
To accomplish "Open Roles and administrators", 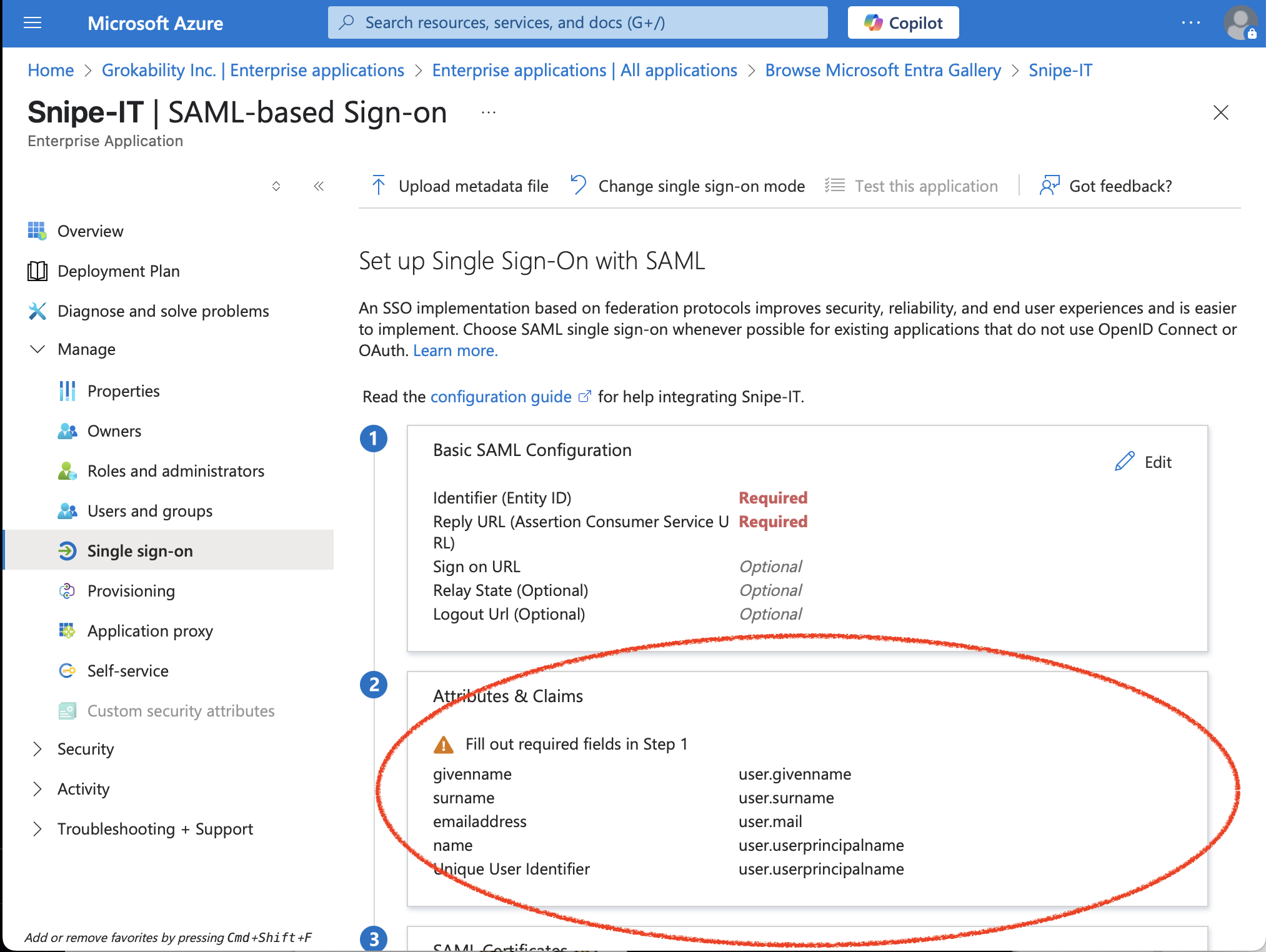I will click(x=176, y=471).
